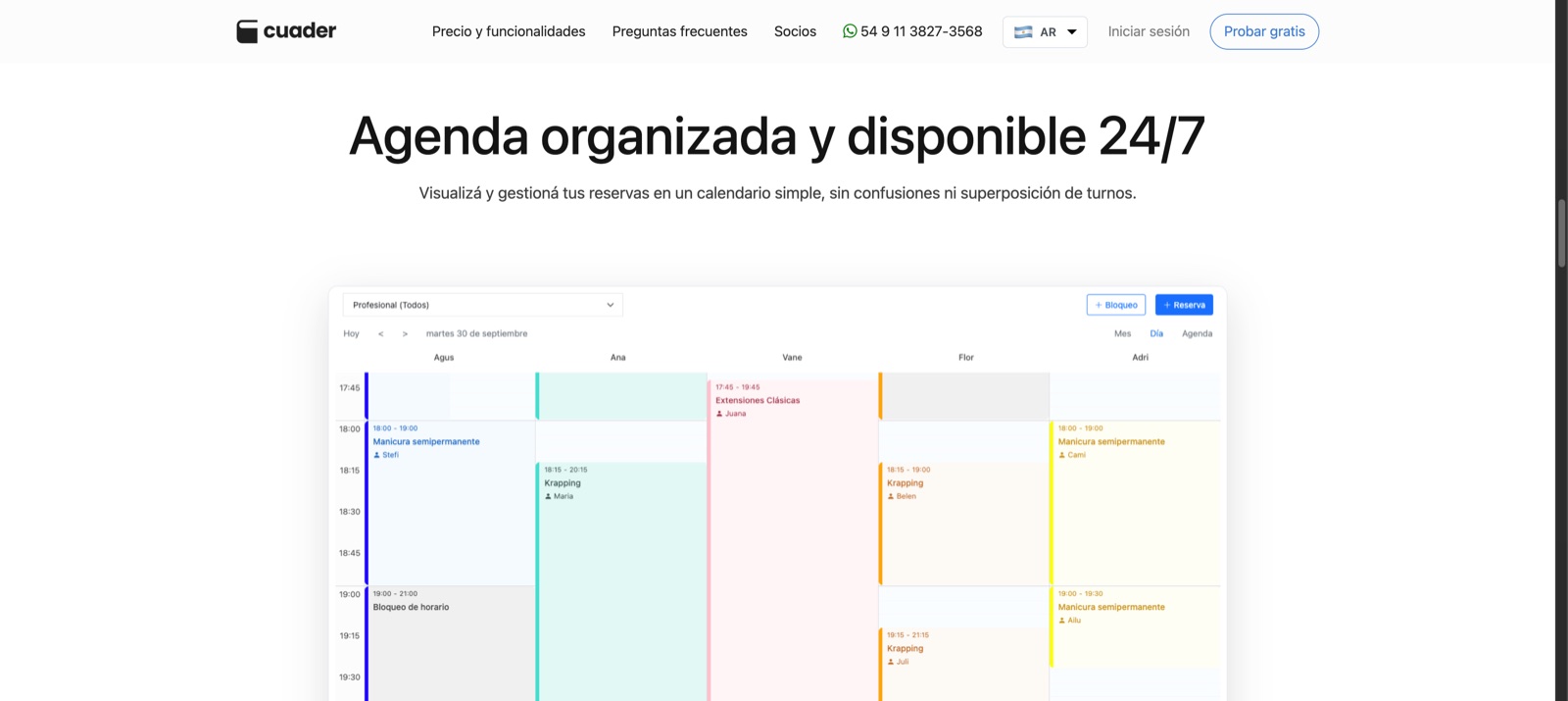
Task: Click person icon next to Juana
Action: click(719, 414)
